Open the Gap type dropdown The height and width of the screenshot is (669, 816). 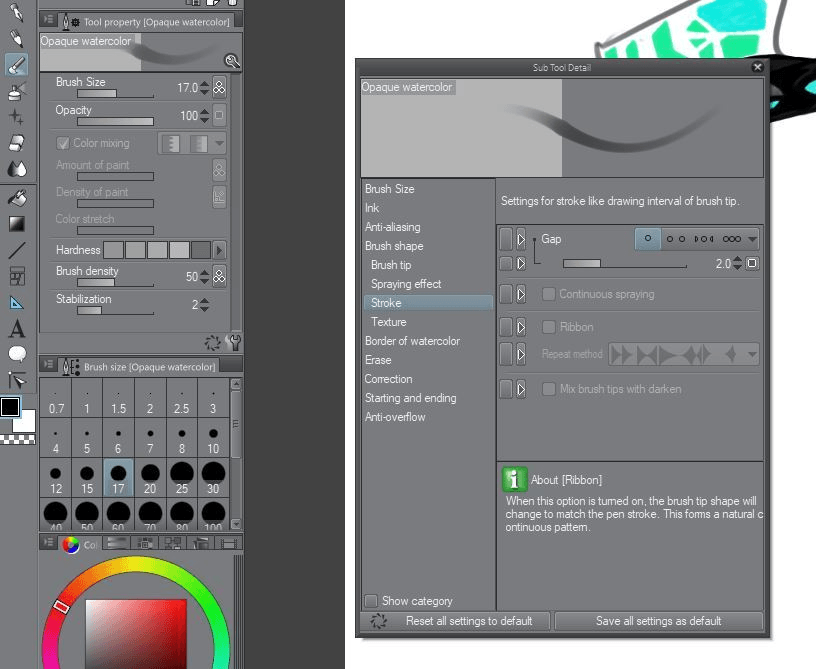[752, 239]
